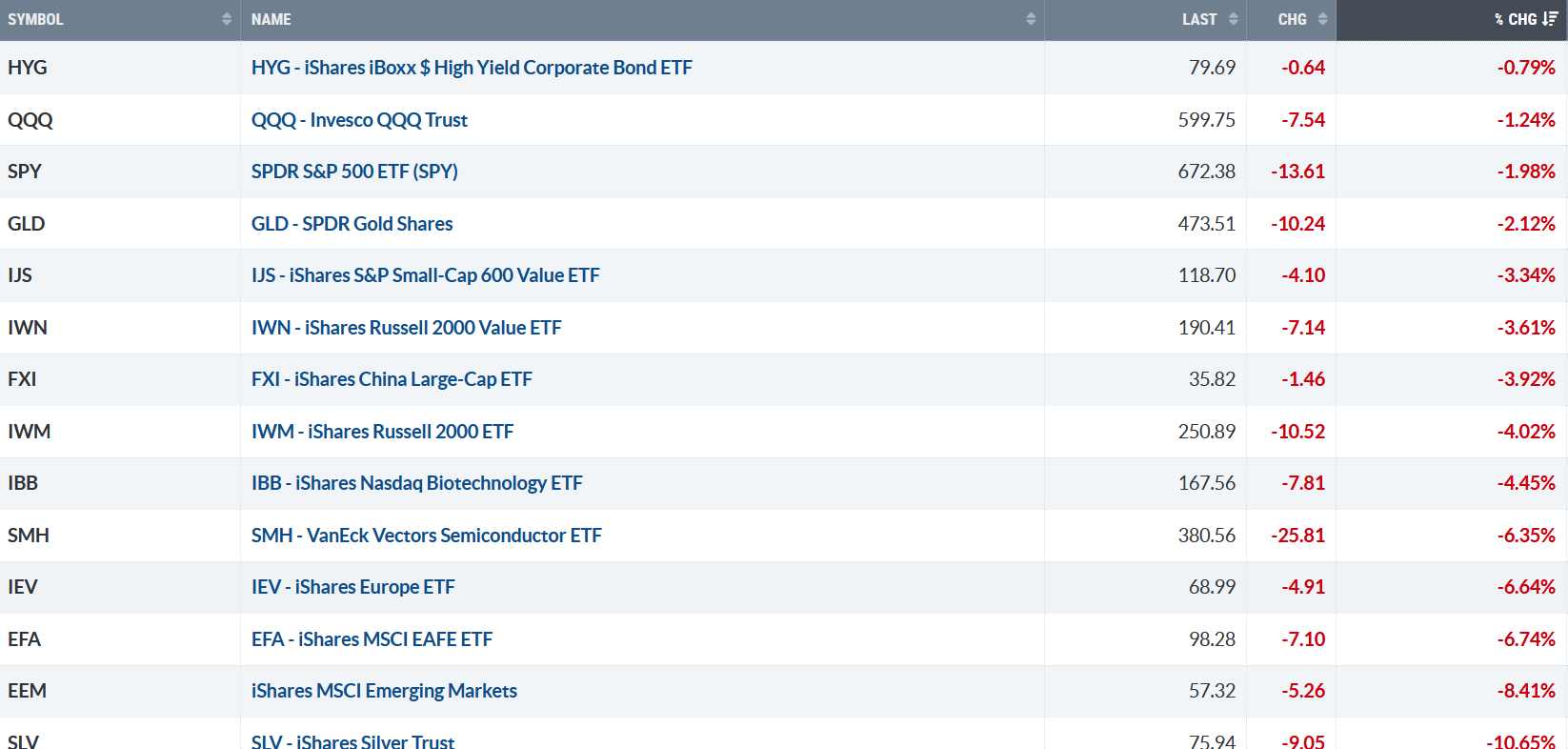
Task: Click the NAME column sort arrows icon
Action: (1031, 19)
